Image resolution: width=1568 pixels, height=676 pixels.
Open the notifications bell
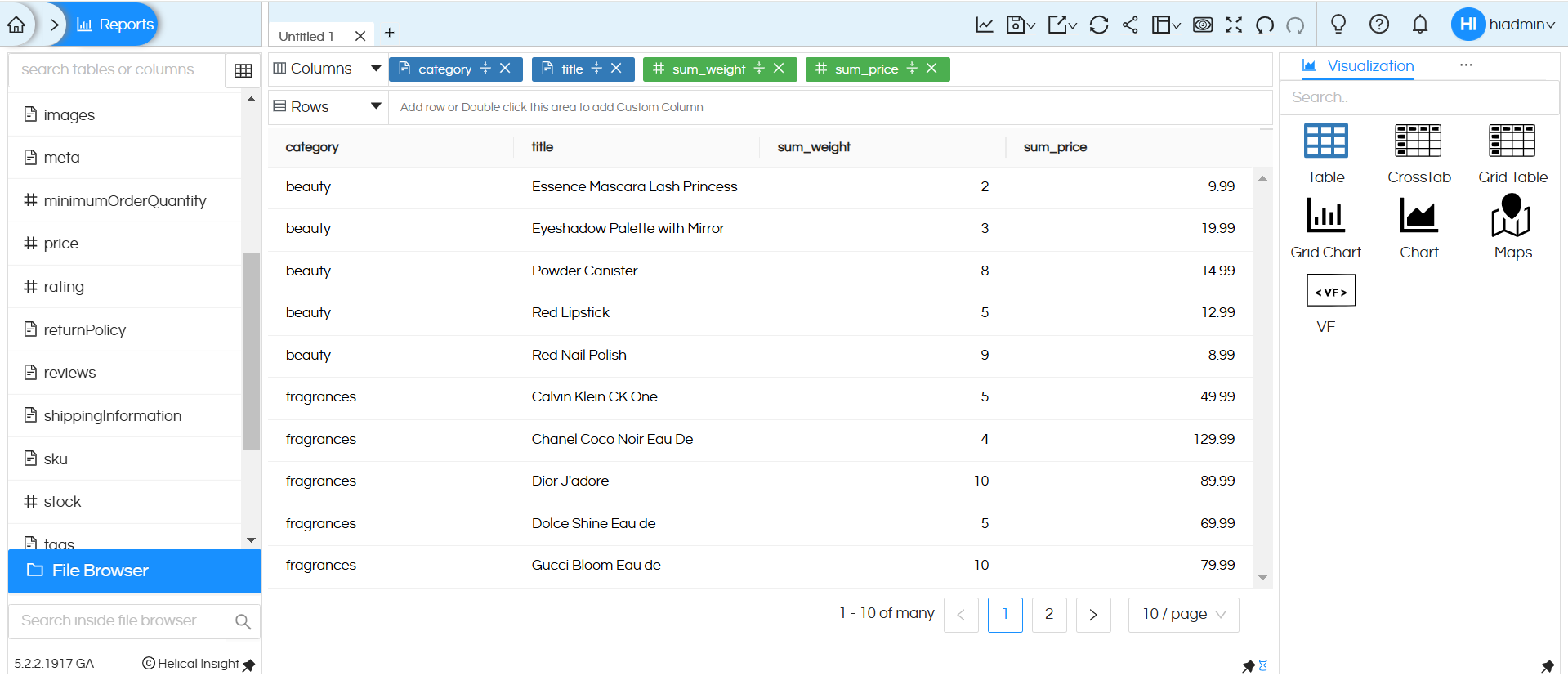pyautogui.click(x=1420, y=25)
